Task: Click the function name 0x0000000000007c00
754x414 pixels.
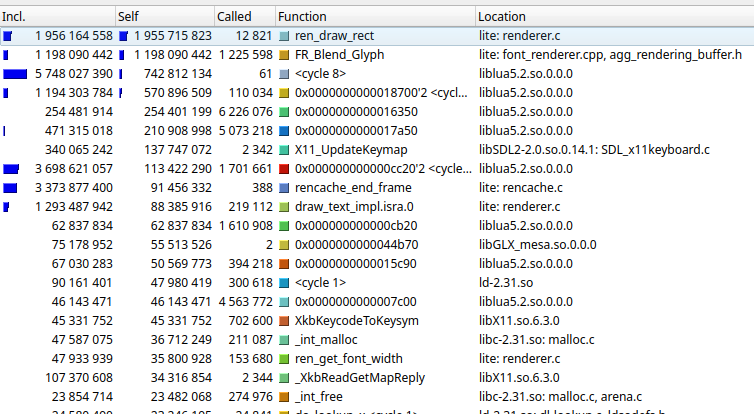Action: [x=356, y=302]
